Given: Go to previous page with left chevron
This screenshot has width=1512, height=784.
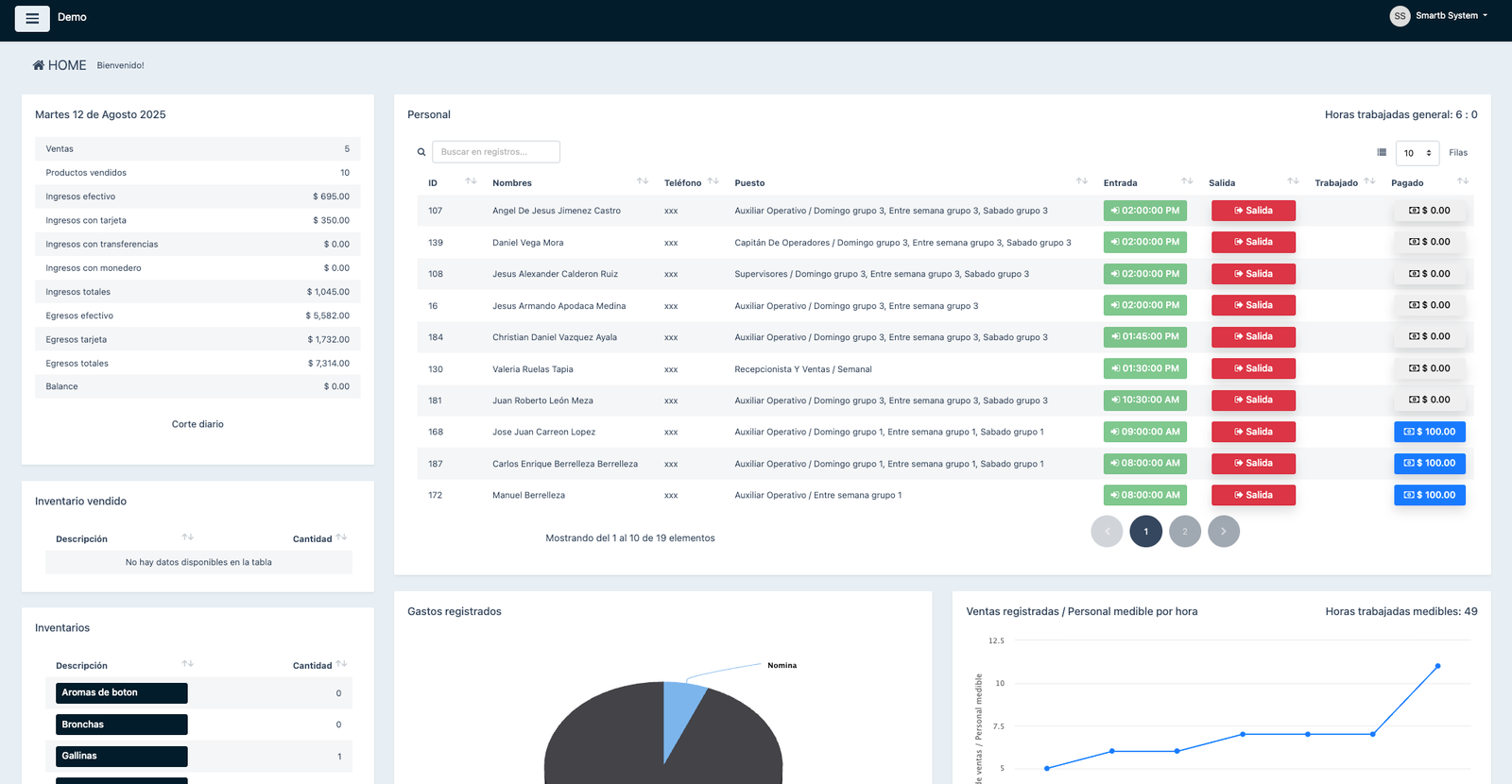Looking at the screenshot, I should click(x=1107, y=532).
